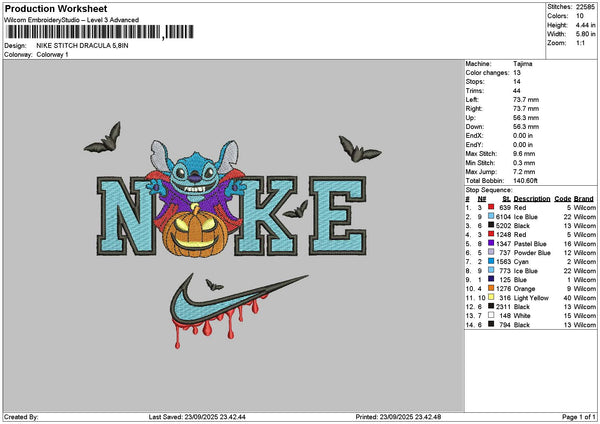Screen dimensions: 600x424
Task: Click the Light Yellow description text
Action: (x=531, y=298)
